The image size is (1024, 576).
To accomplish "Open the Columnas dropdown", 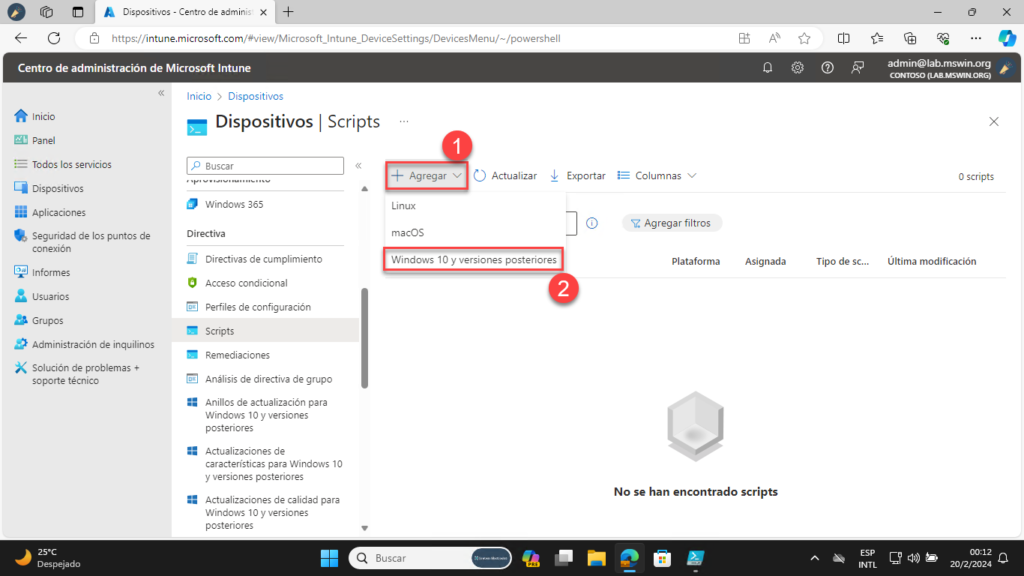I will (x=657, y=176).
